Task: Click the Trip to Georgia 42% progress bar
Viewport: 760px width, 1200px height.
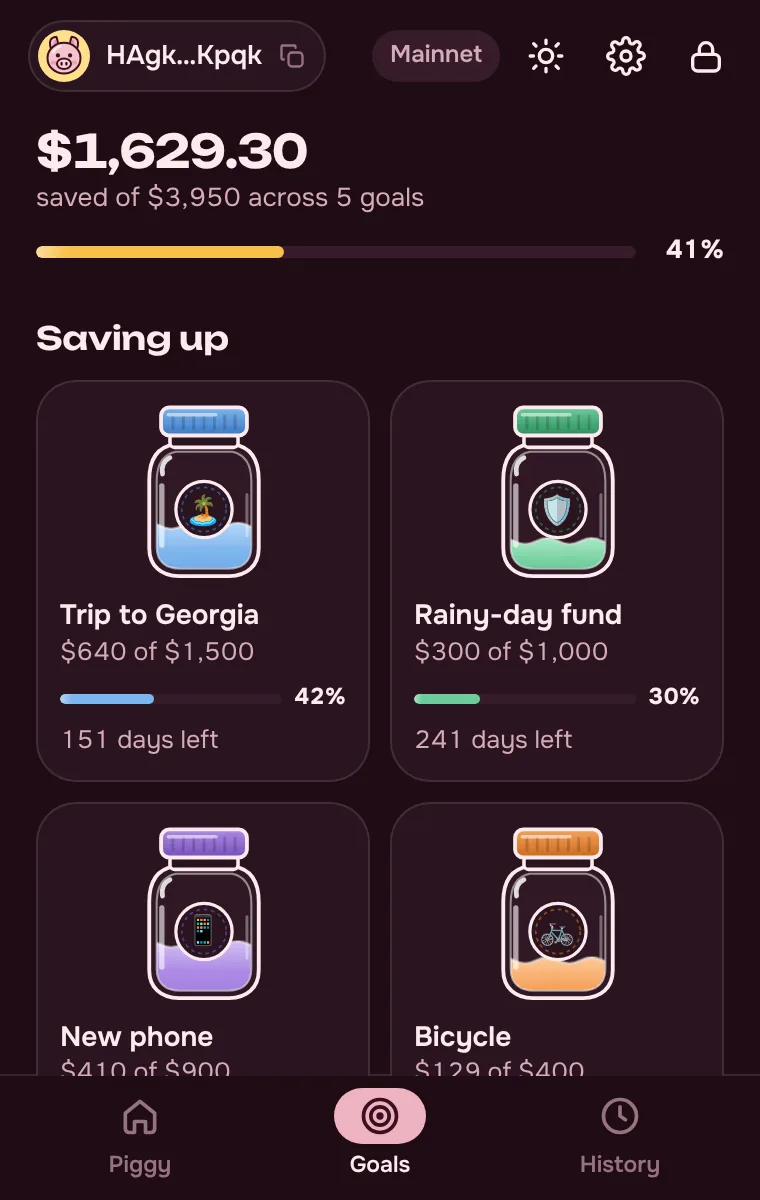Action: pyautogui.click(x=171, y=699)
